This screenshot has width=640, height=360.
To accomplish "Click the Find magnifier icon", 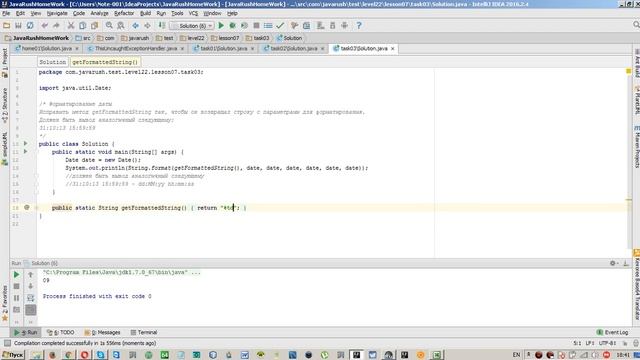I will point(109,25).
